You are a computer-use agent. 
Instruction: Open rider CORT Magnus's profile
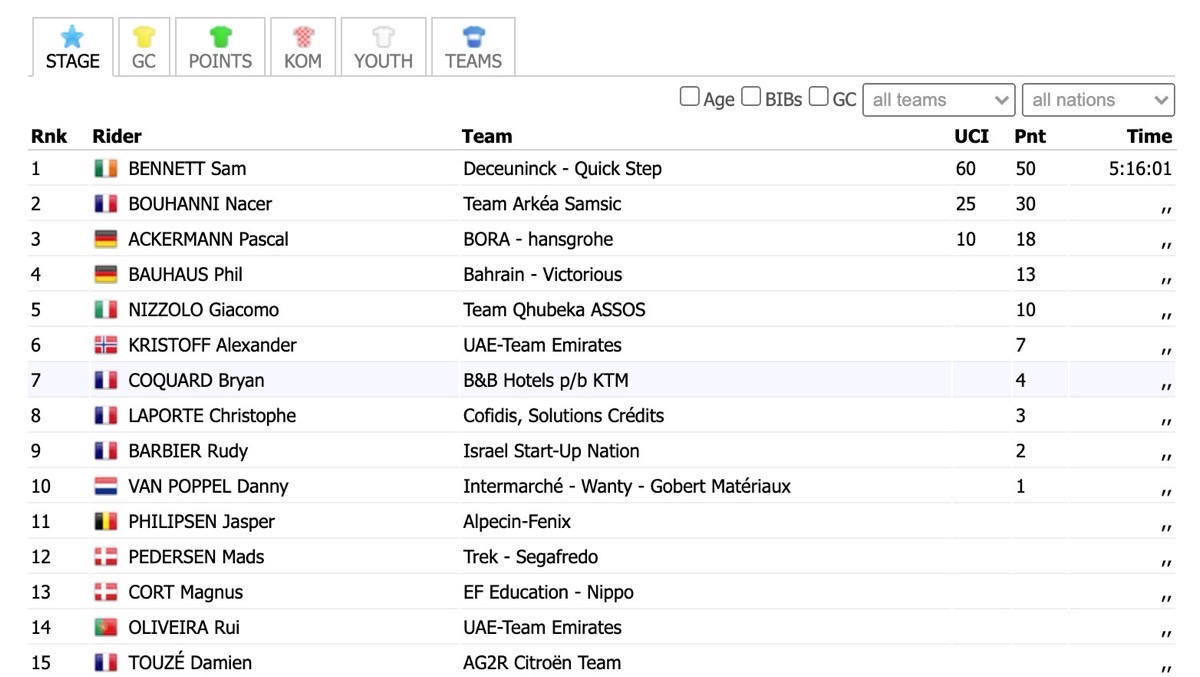186,592
